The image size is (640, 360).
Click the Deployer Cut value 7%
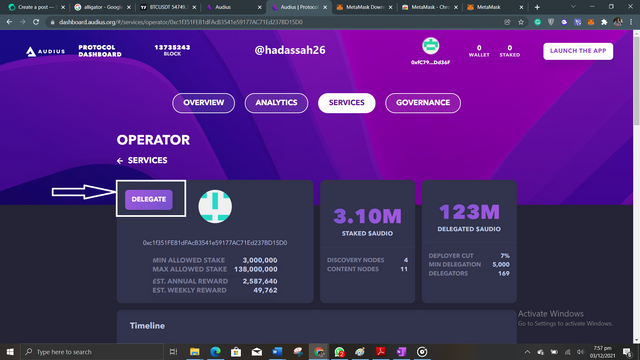pos(505,256)
